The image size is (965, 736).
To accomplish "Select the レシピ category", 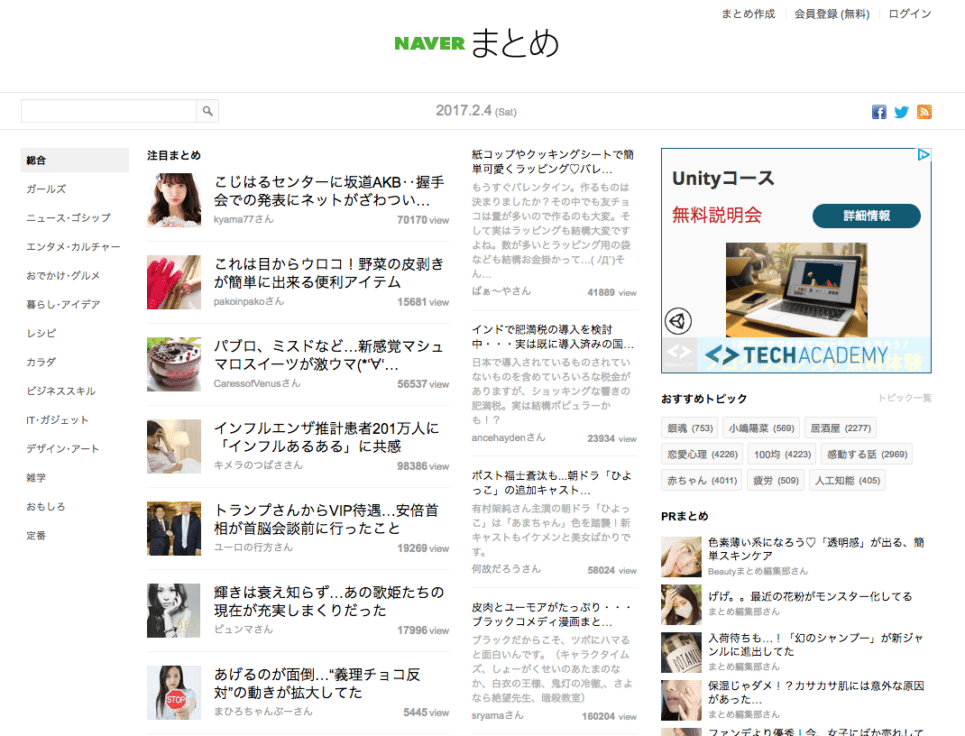I will (x=41, y=333).
